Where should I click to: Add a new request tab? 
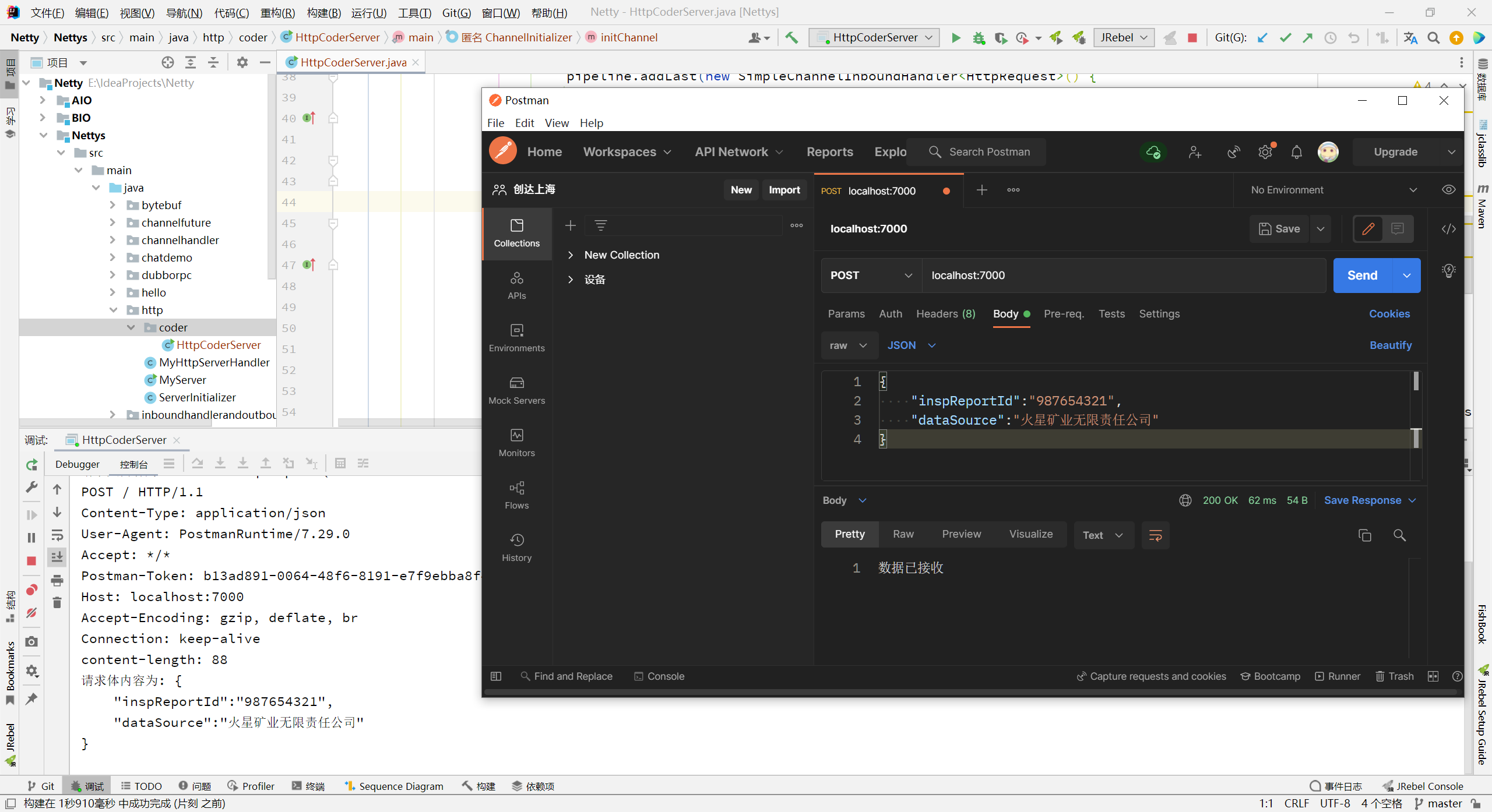982,190
